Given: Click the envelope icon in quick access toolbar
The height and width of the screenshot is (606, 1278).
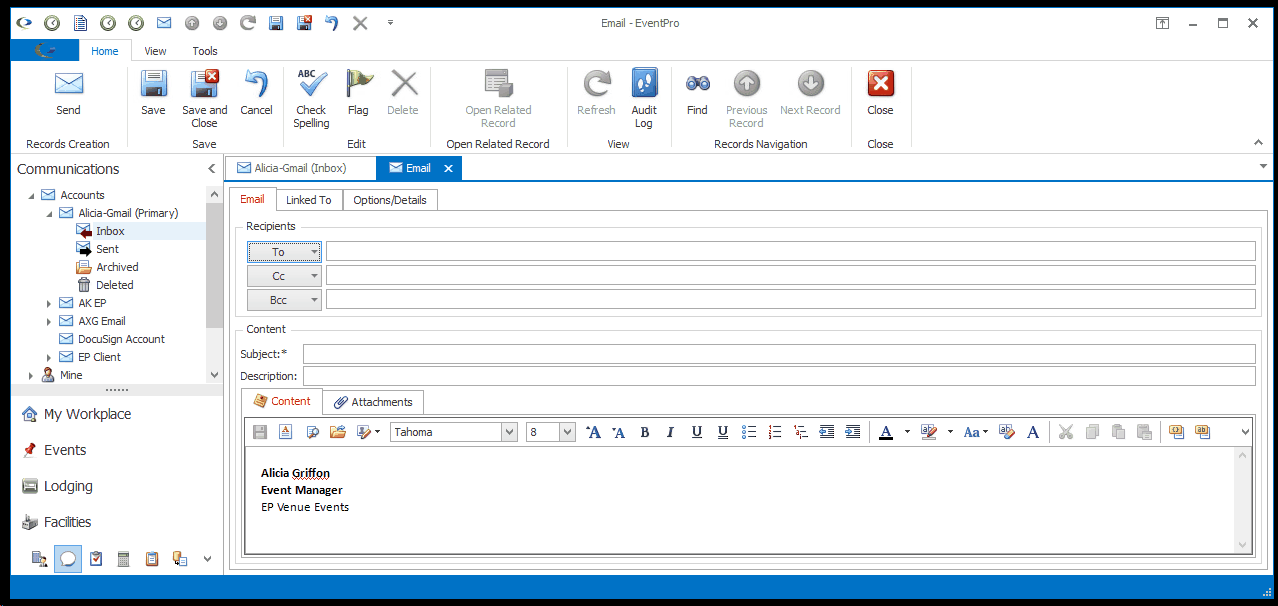Looking at the screenshot, I should 164,23.
